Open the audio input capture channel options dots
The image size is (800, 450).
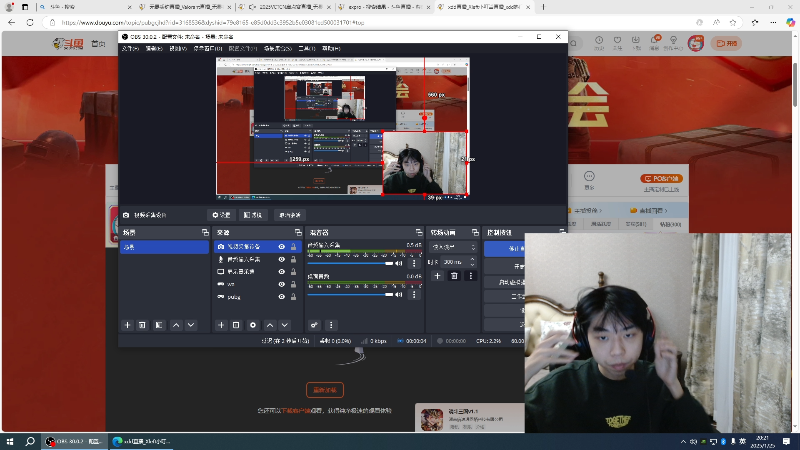click(x=414, y=263)
